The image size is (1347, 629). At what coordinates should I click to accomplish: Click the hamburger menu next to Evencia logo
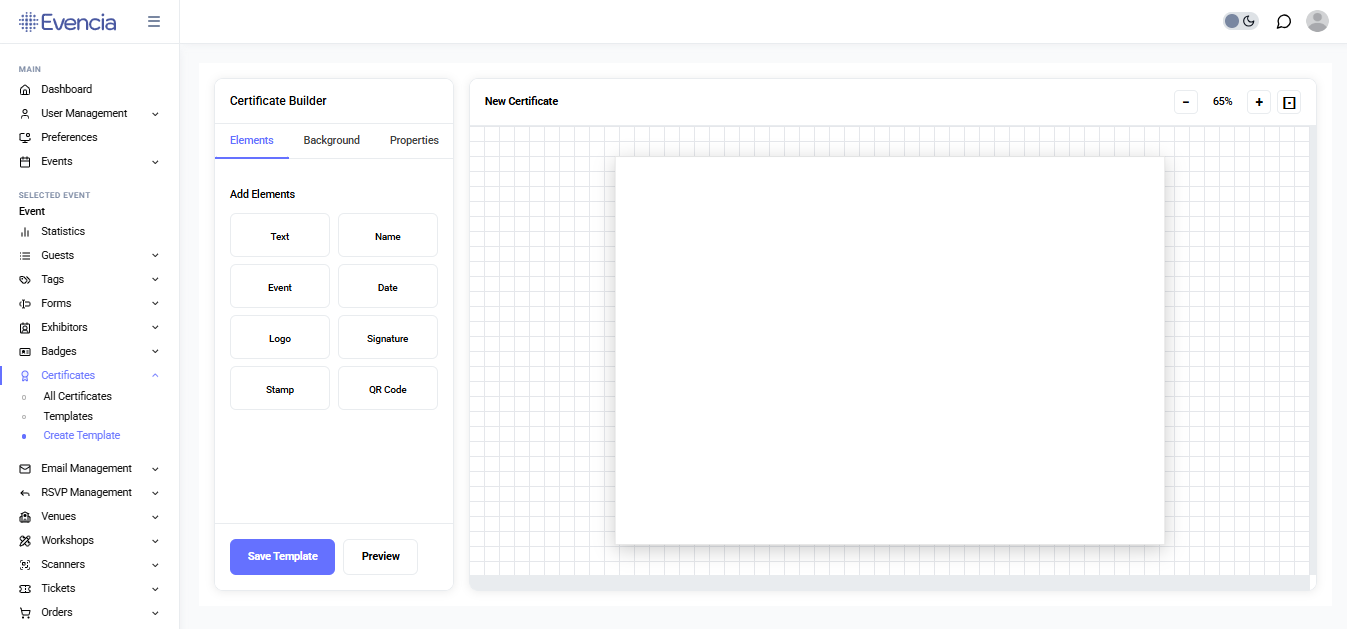click(x=154, y=20)
